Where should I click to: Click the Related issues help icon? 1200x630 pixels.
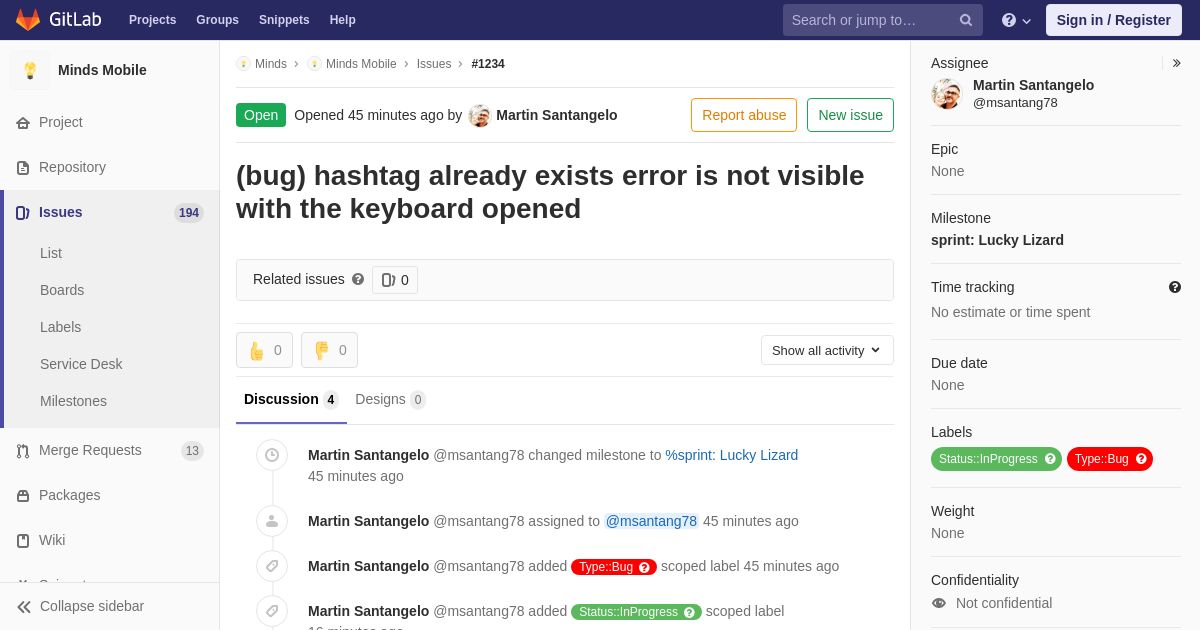[358, 279]
